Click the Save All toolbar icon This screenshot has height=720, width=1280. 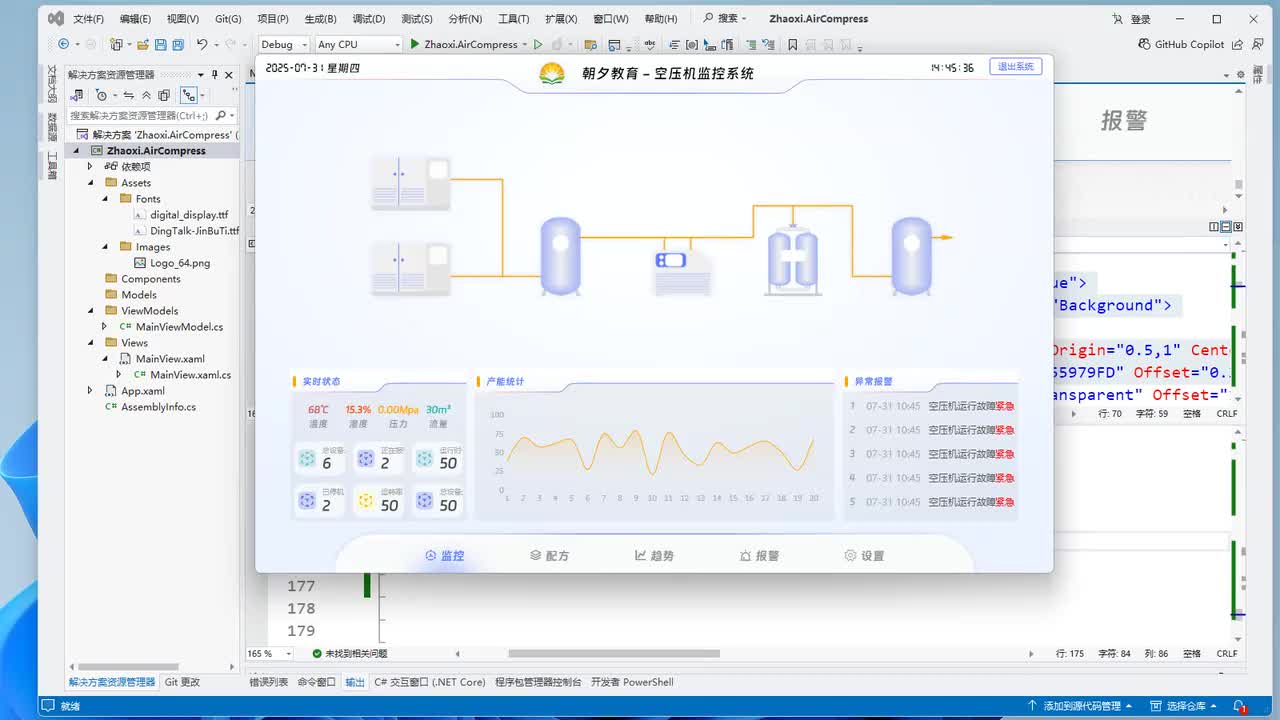coord(178,44)
